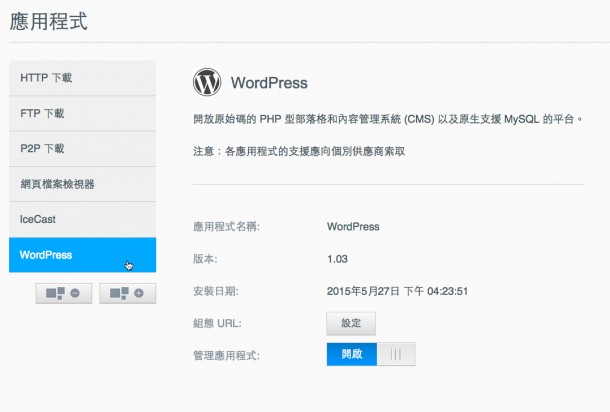The image size is (610, 412).
Task: Click the 設定 button for 組態 URL
Action: pos(351,323)
